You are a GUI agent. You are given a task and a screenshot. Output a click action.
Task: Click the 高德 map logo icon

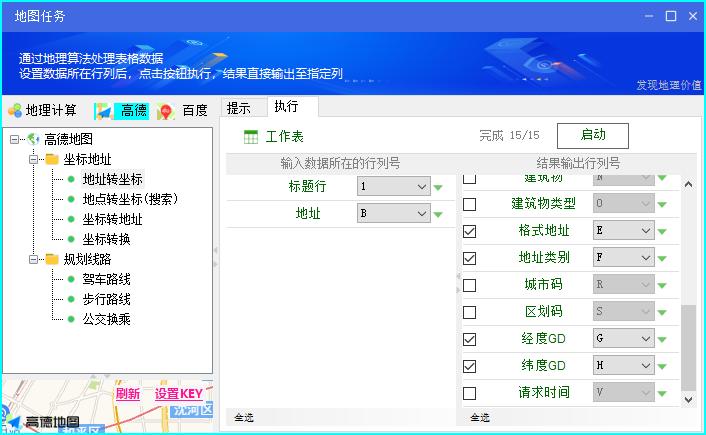tap(103, 111)
